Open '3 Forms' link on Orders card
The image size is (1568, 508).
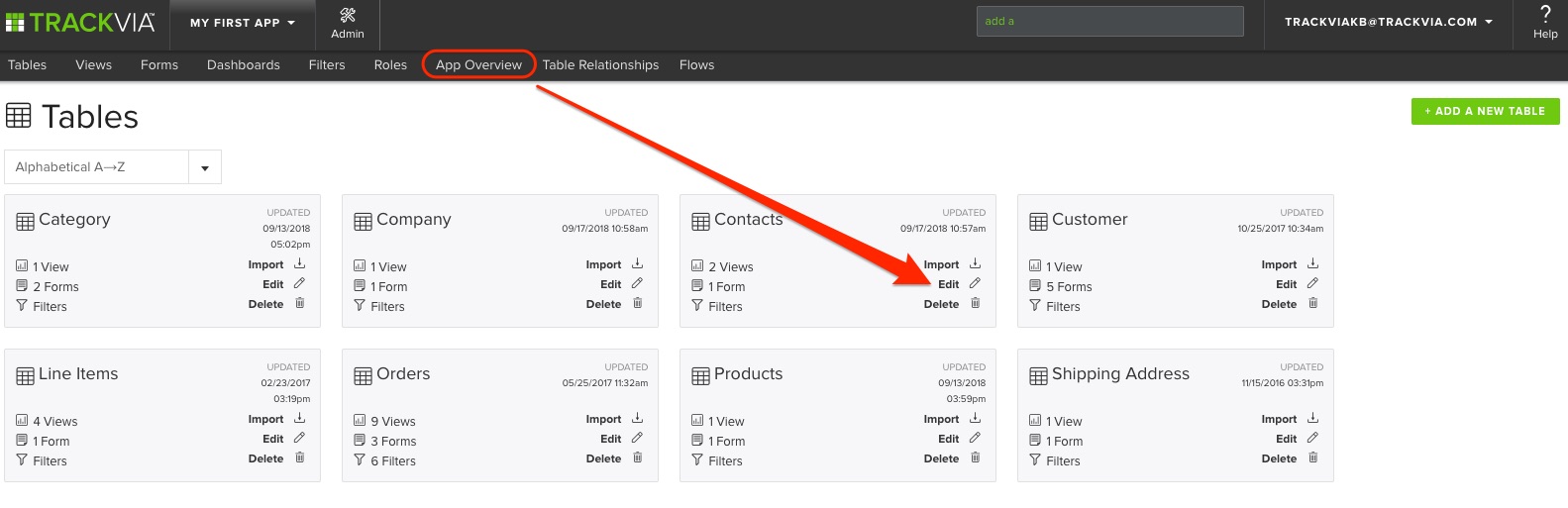tap(393, 442)
